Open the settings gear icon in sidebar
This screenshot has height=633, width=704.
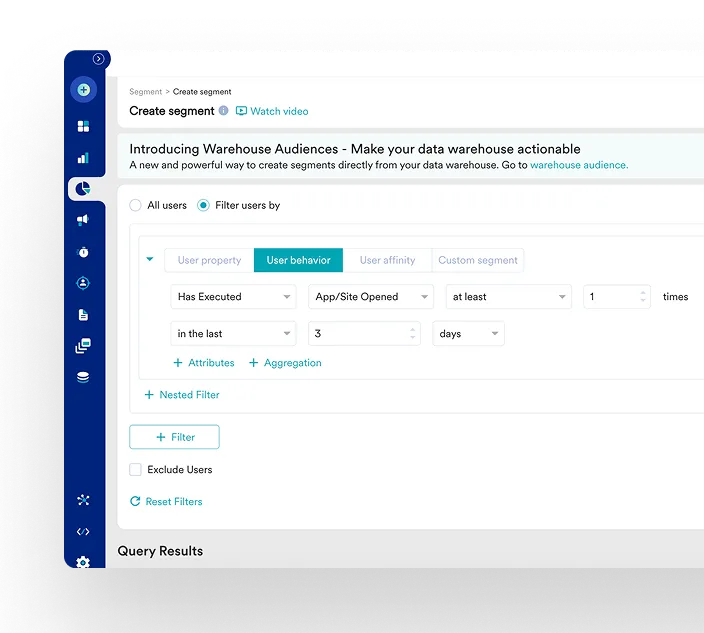coord(83,562)
